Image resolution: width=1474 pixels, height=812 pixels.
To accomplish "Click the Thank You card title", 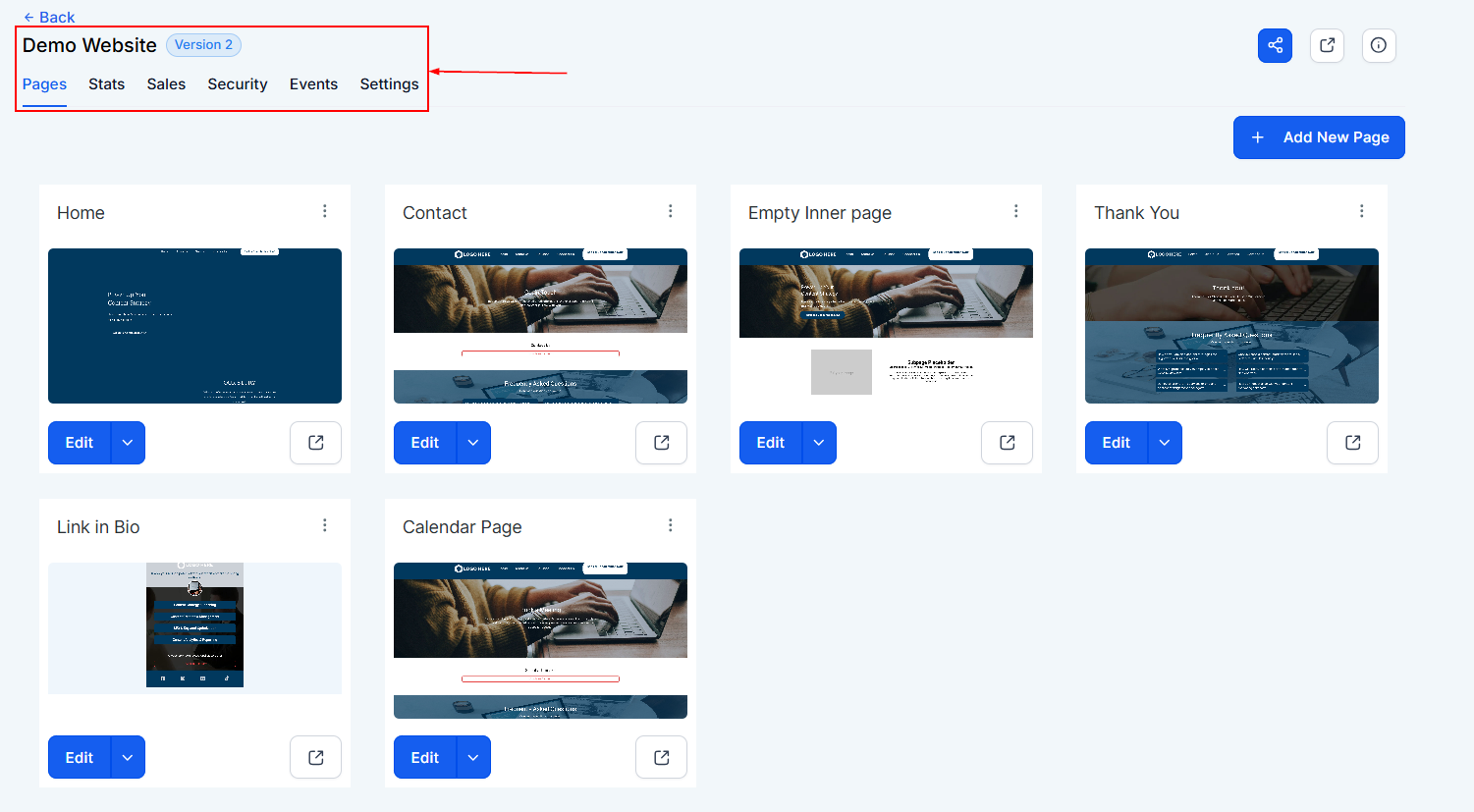I will [1137, 213].
